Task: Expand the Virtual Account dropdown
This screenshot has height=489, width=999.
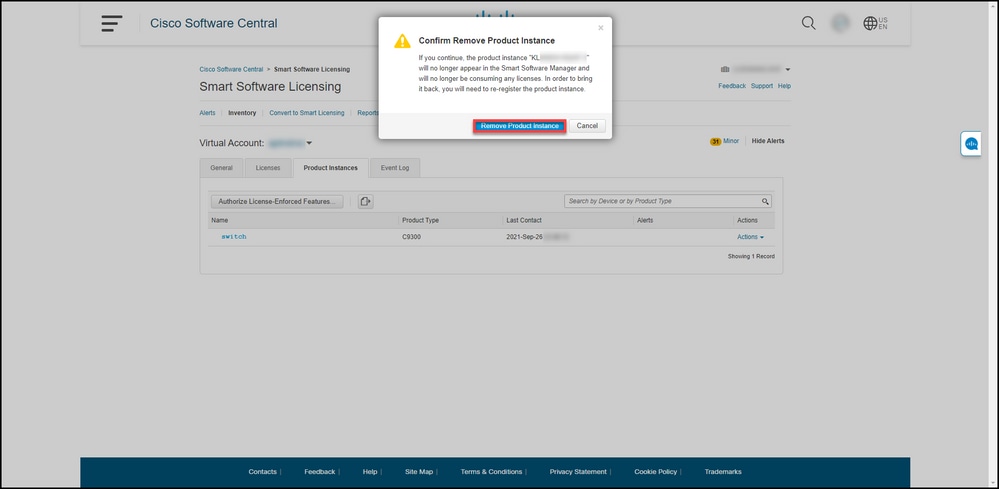Action: point(309,144)
